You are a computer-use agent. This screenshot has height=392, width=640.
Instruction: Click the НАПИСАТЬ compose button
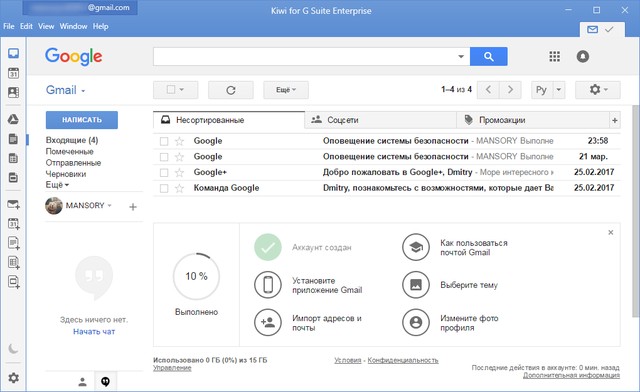(x=82, y=120)
